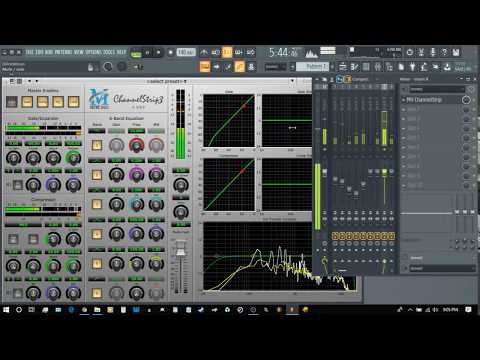
Task: Open the Channel rack from toolbar
Action: pos(366,67)
